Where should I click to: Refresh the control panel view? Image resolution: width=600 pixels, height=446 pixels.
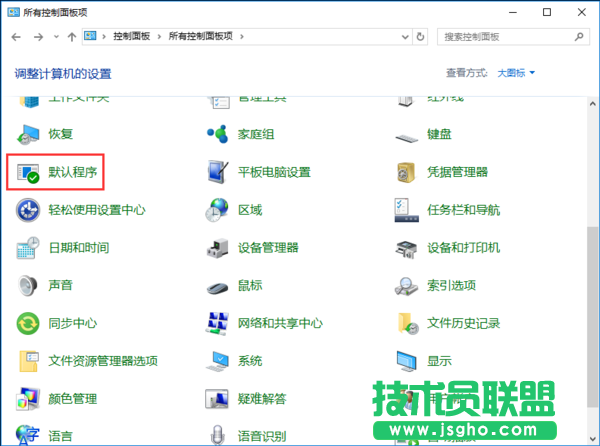click(x=420, y=37)
